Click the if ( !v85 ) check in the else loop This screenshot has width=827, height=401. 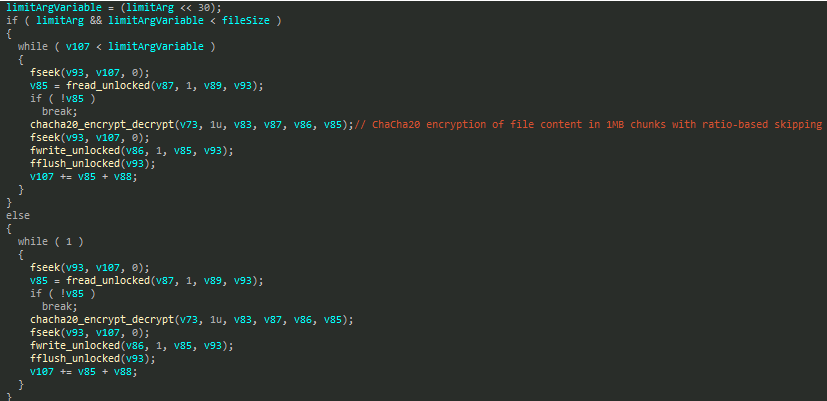pyautogui.click(x=65, y=293)
